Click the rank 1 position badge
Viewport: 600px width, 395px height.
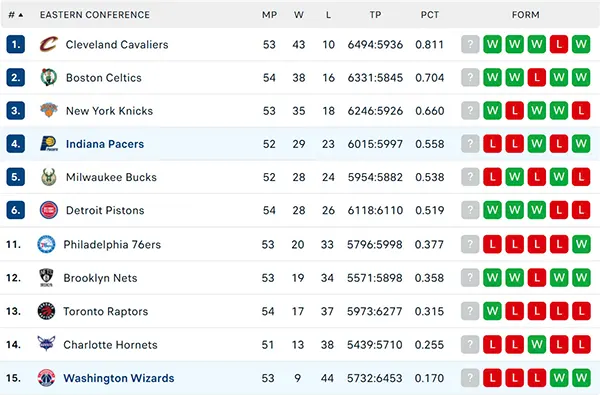(x=16, y=44)
